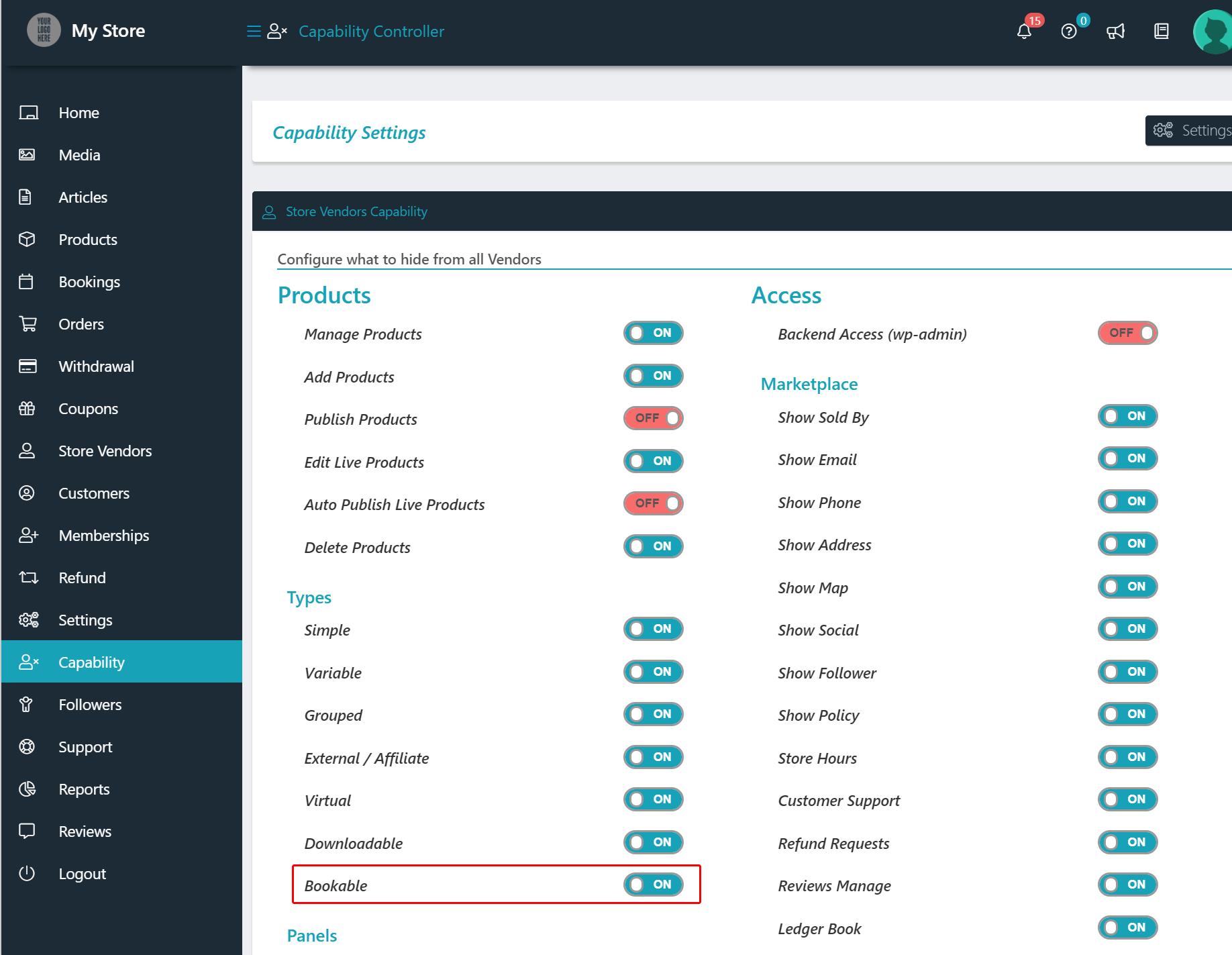Viewport: 1232px width, 955px height.
Task: Toggle Show Phone switch
Action: point(1127,501)
